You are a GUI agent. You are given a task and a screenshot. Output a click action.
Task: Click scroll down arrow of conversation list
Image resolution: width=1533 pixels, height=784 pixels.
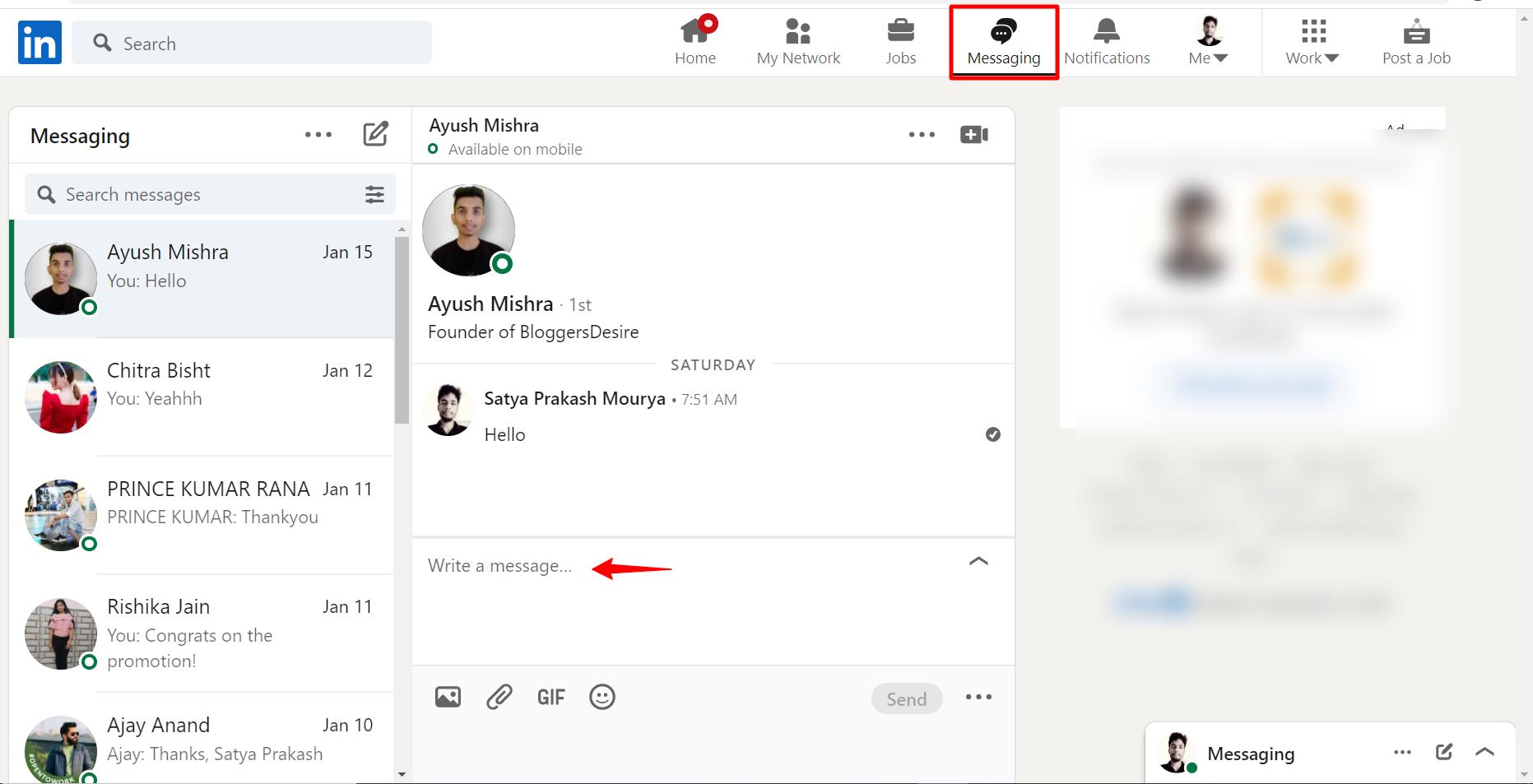[x=402, y=774]
